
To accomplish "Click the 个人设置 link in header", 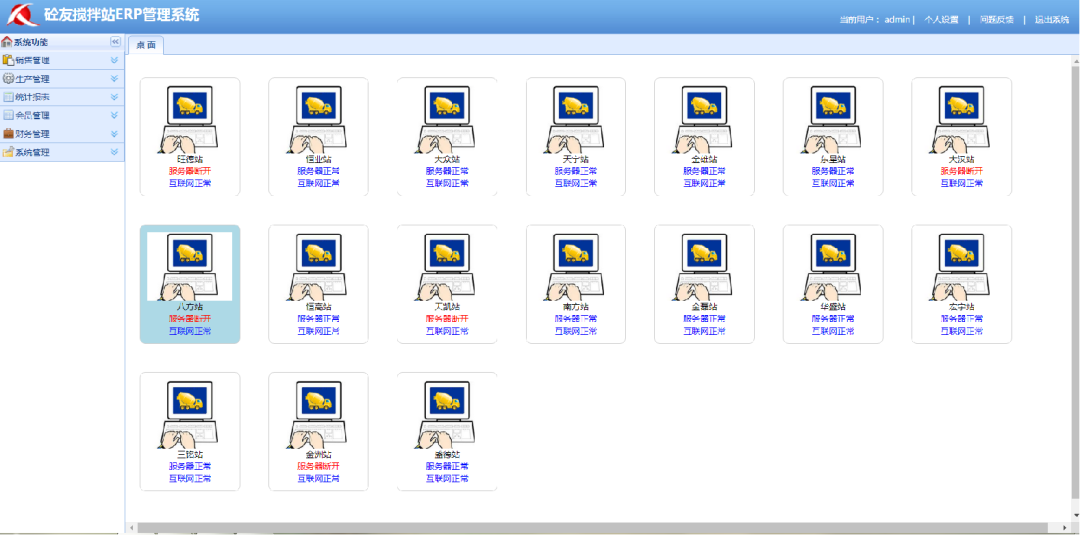I will pyautogui.click(x=941, y=19).
